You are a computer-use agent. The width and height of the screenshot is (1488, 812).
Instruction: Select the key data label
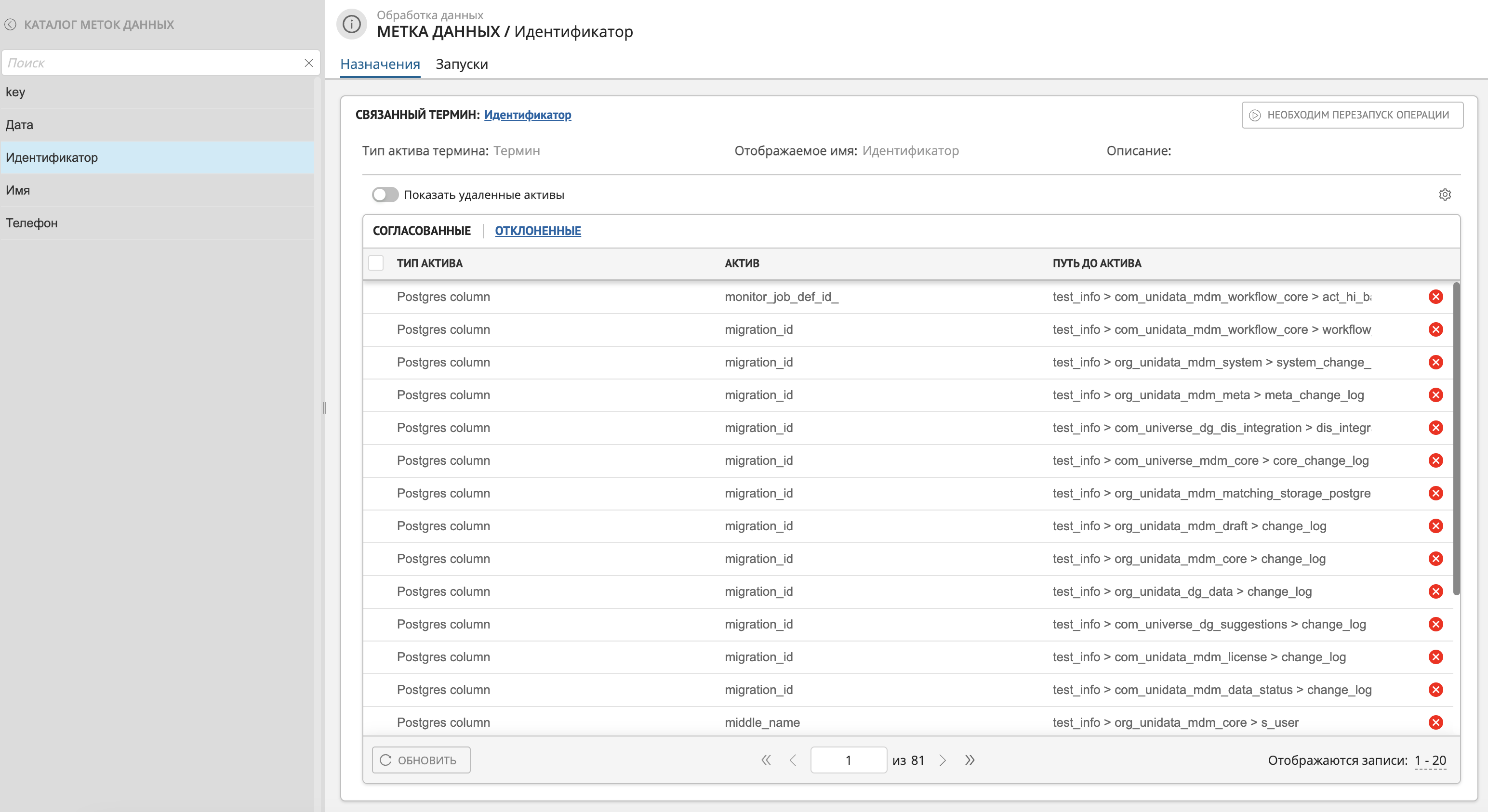click(x=157, y=92)
